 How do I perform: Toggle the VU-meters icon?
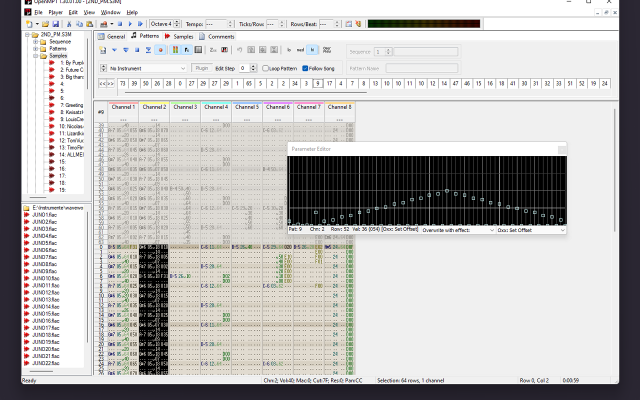(175, 50)
